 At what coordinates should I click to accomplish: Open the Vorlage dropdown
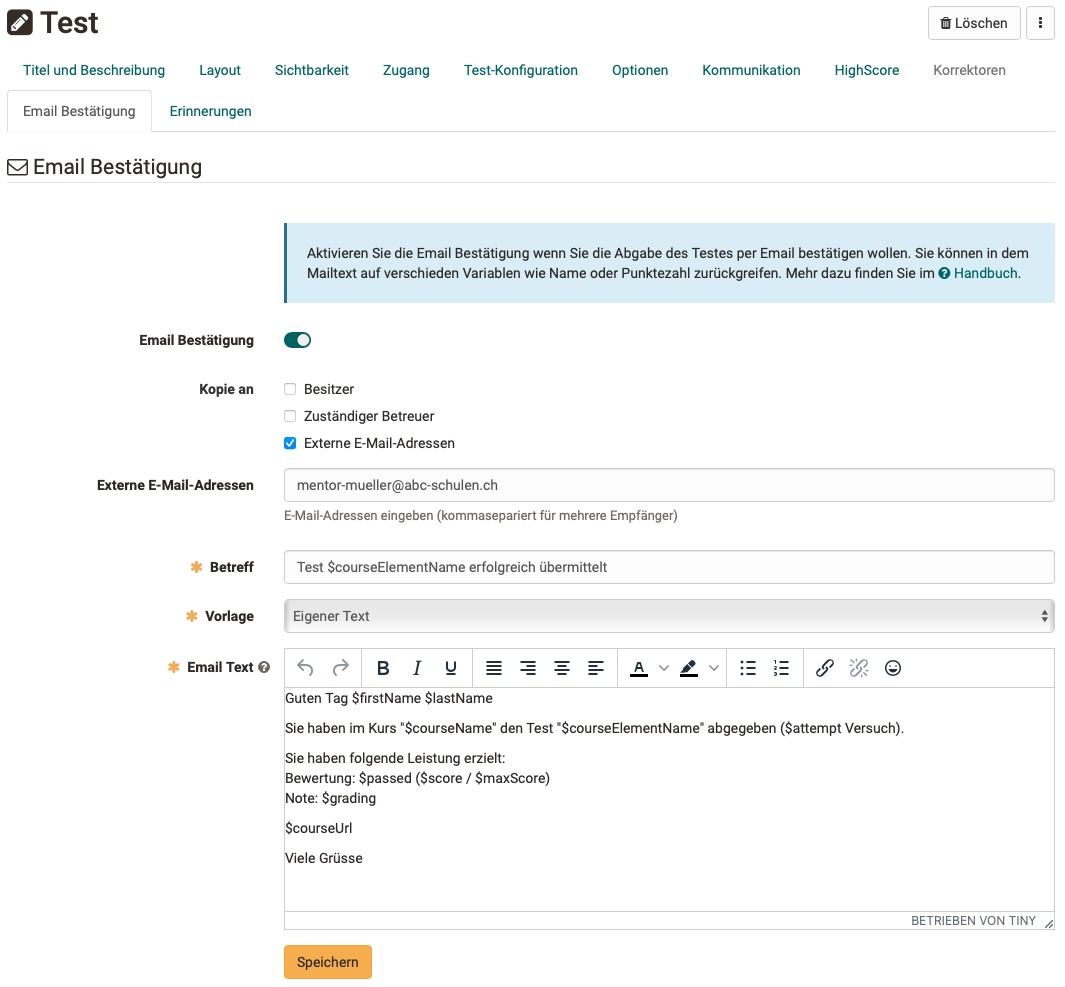point(669,616)
